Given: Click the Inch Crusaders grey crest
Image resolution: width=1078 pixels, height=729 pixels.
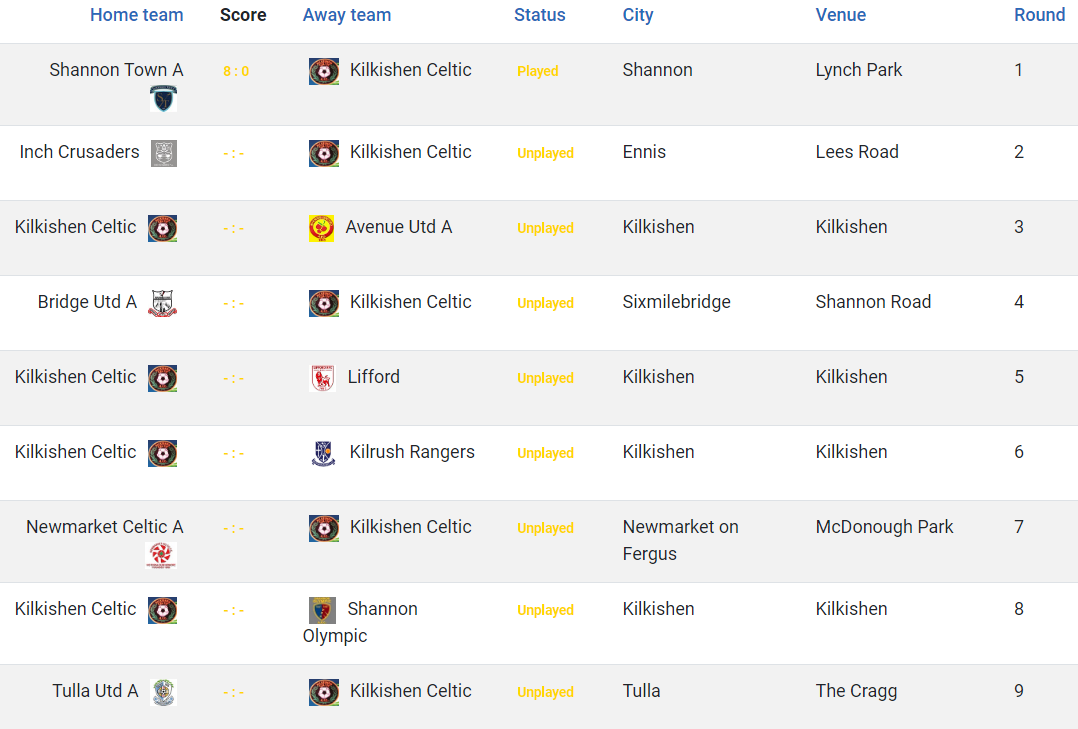Looking at the screenshot, I should click(x=164, y=153).
